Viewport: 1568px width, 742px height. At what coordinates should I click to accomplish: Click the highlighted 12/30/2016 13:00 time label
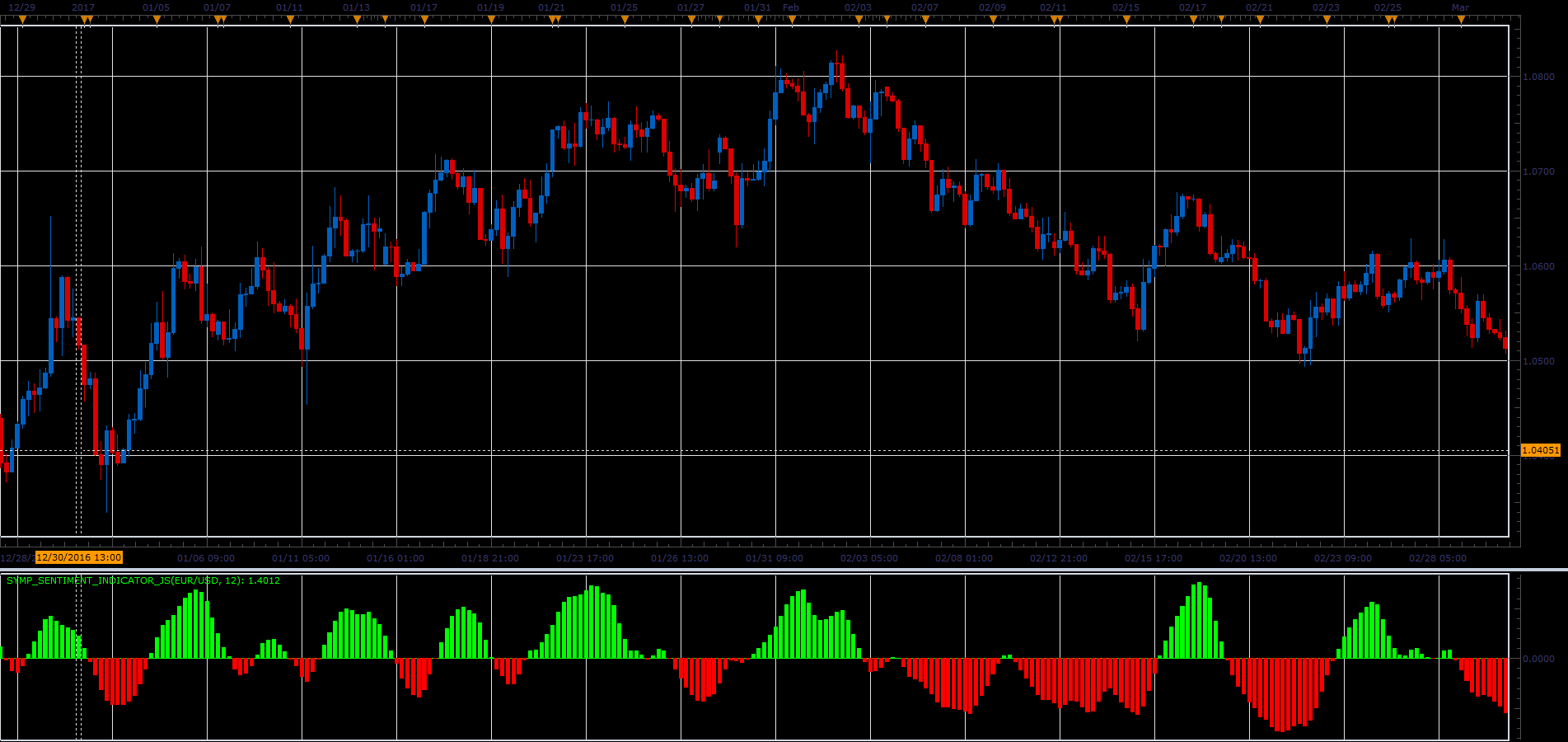click(x=79, y=557)
